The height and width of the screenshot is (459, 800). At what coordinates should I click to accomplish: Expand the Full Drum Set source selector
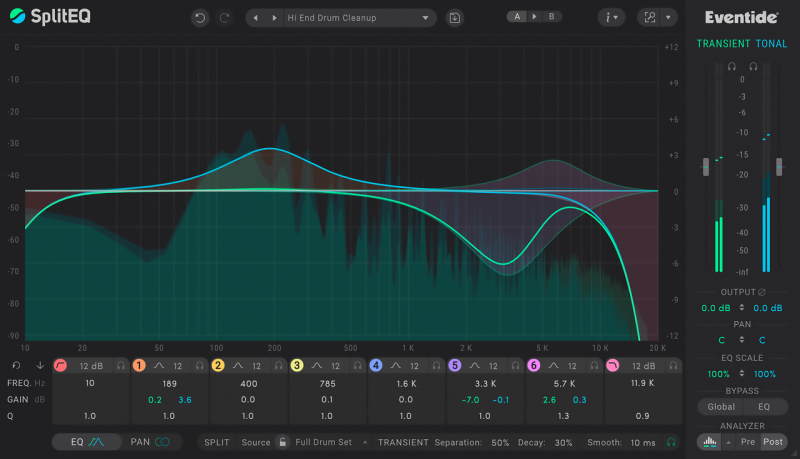click(364, 441)
